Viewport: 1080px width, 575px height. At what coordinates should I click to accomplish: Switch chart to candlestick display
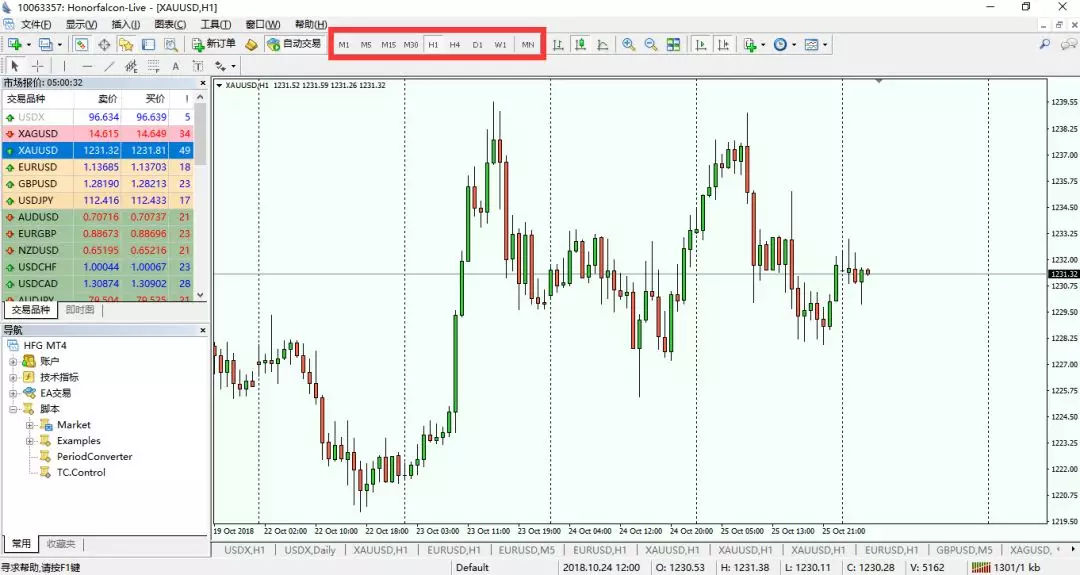click(x=580, y=44)
